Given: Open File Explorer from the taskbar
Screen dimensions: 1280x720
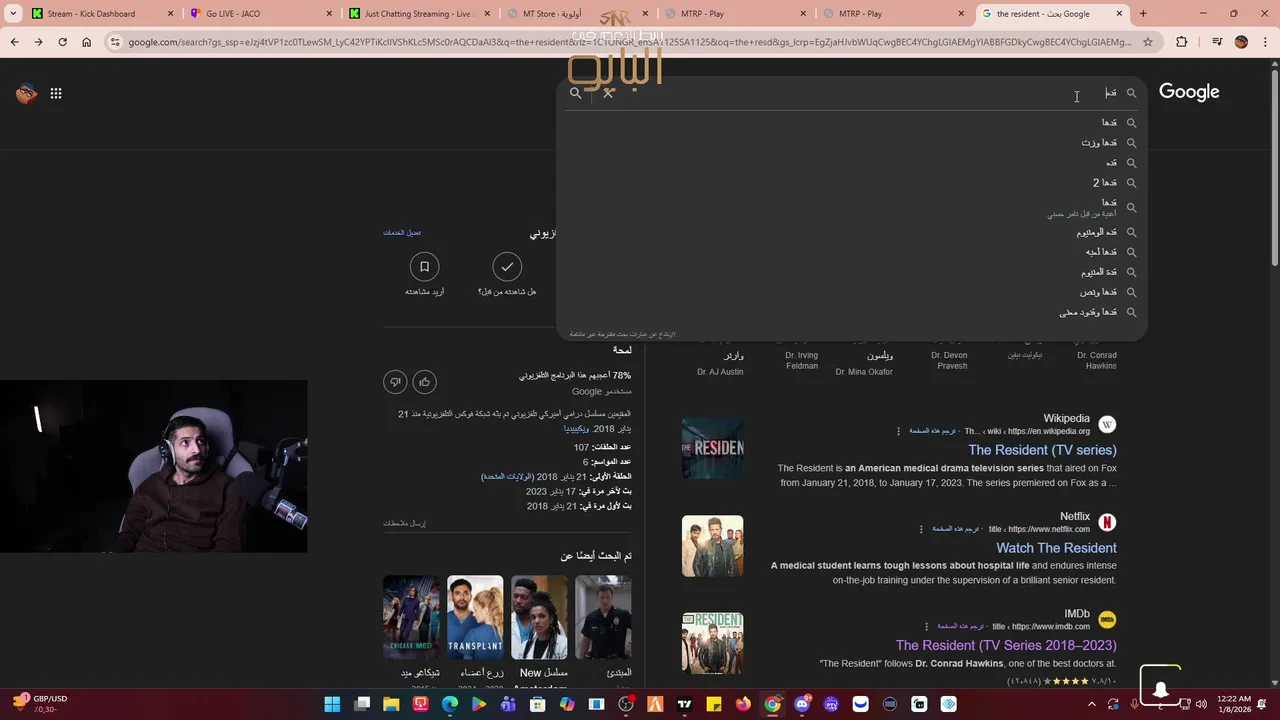Looking at the screenshot, I should (x=391, y=704).
